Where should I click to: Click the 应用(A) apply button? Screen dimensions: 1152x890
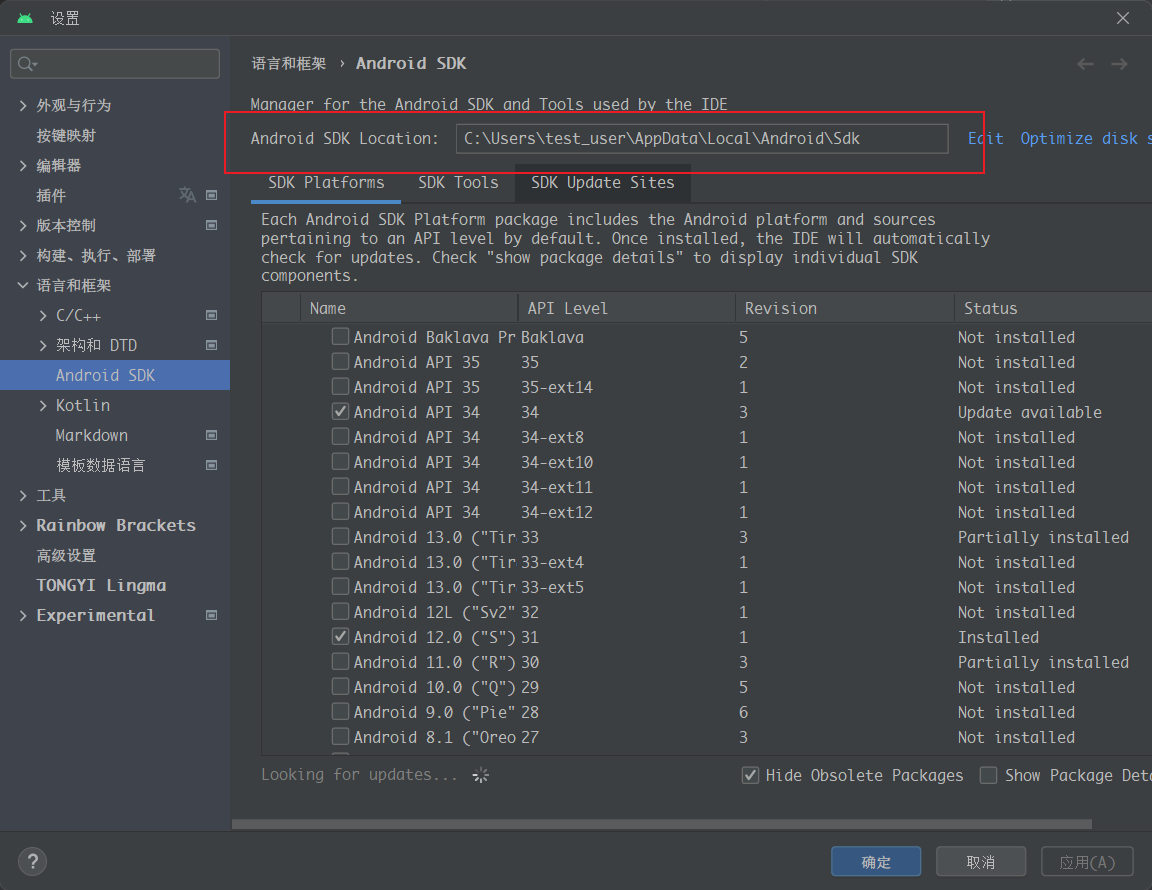click(x=1087, y=861)
